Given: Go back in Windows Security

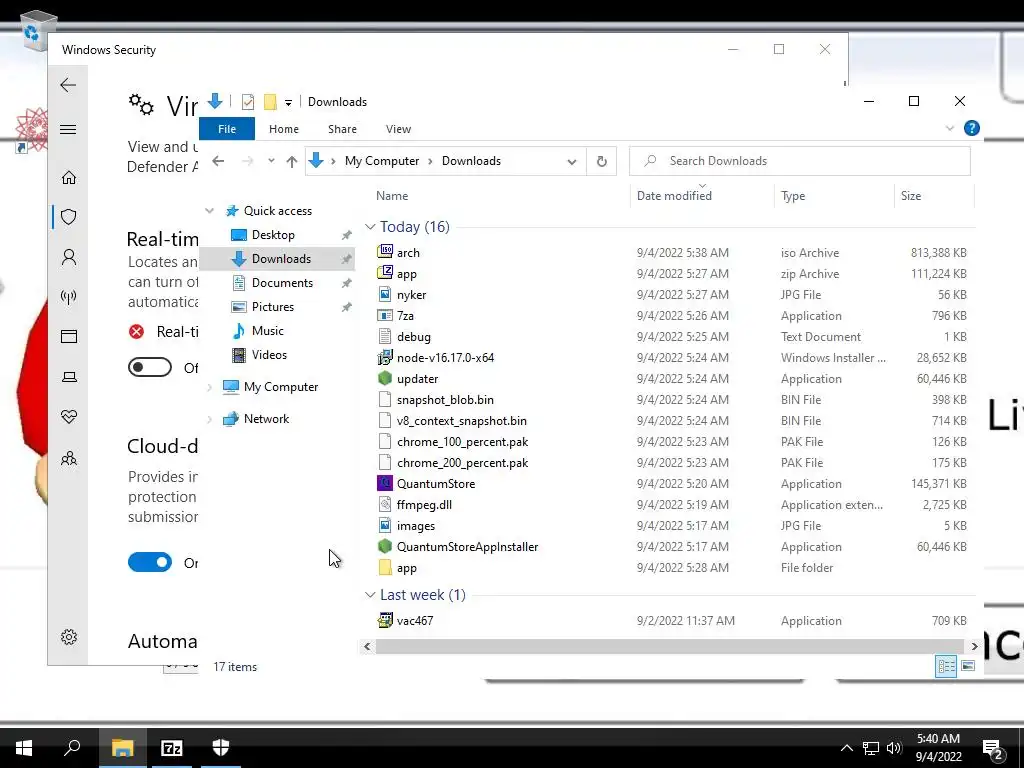Looking at the screenshot, I should [68, 85].
